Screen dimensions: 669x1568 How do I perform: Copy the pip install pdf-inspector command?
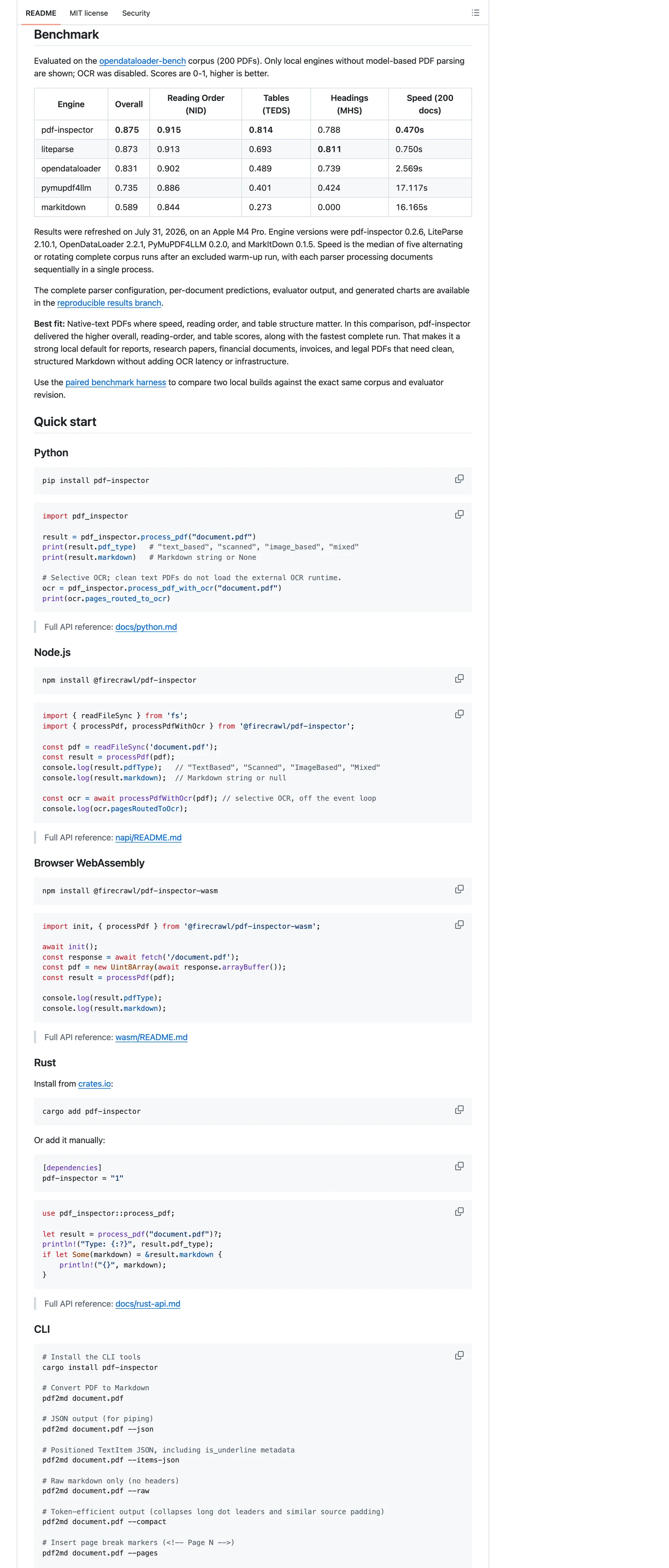(459, 479)
